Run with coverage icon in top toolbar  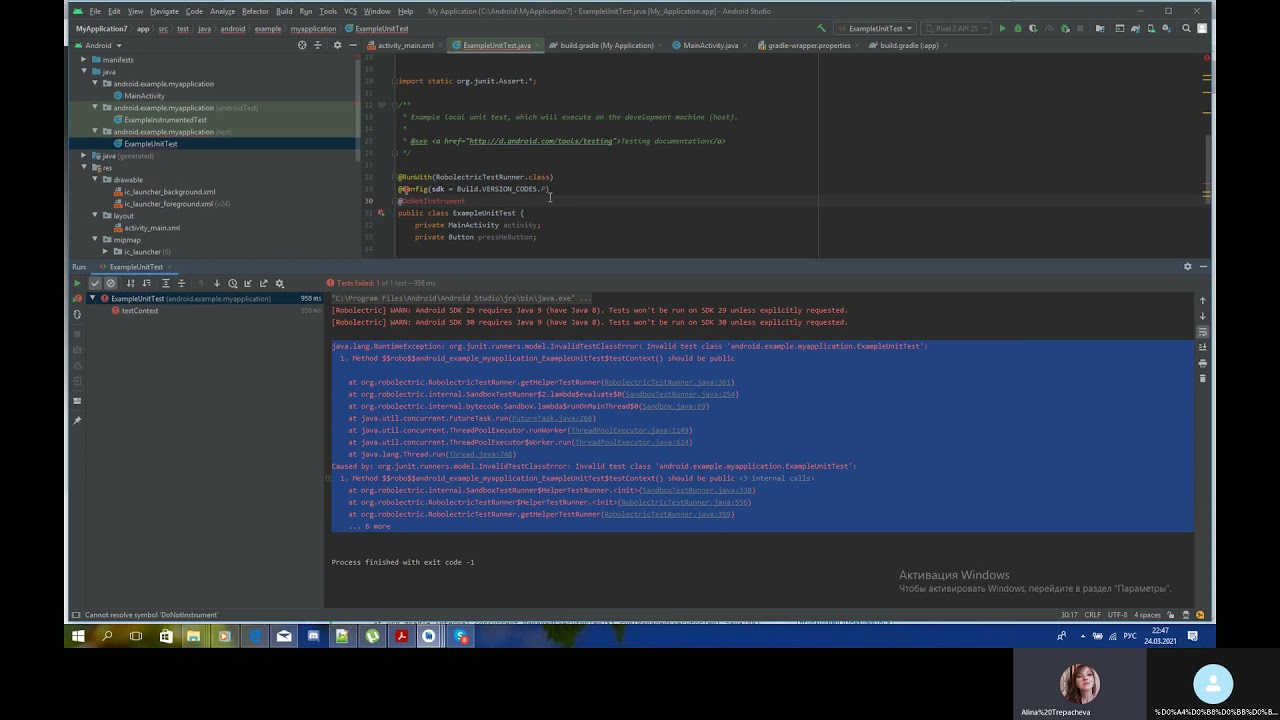tap(1033, 29)
